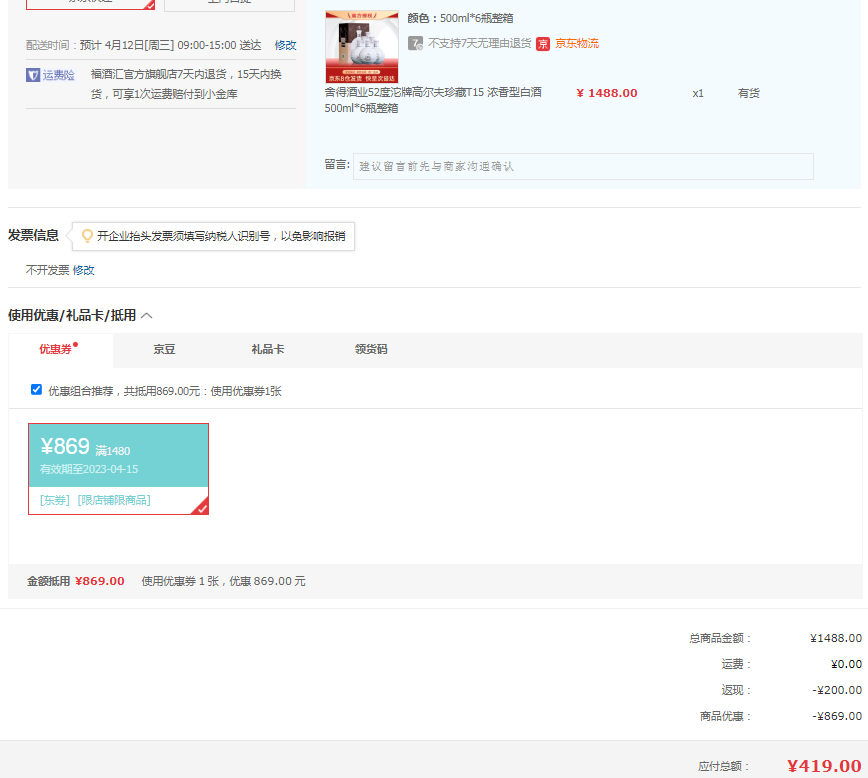
Task: Click the 运费 ¥0.00 value
Action: coord(846,664)
